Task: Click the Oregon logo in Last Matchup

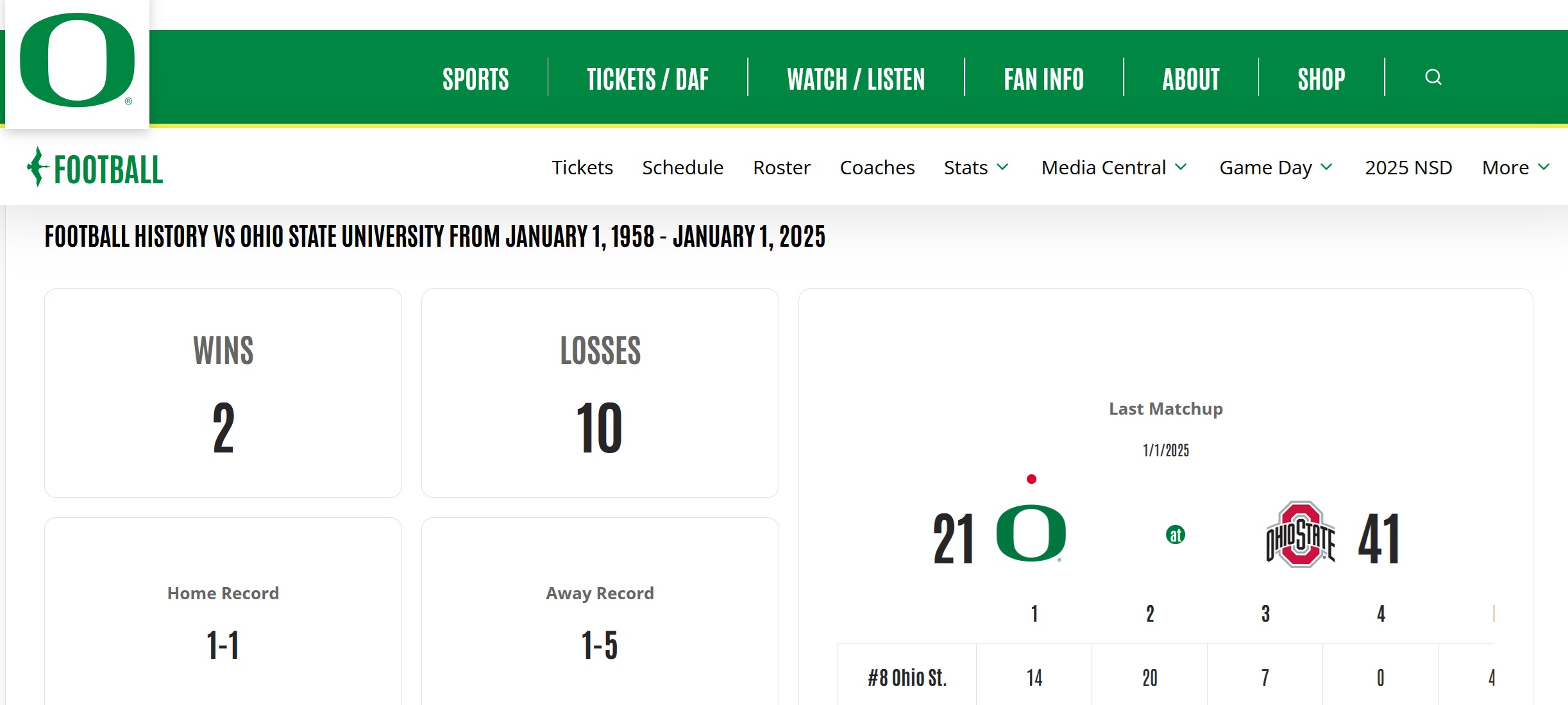Action: [1031, 533]
